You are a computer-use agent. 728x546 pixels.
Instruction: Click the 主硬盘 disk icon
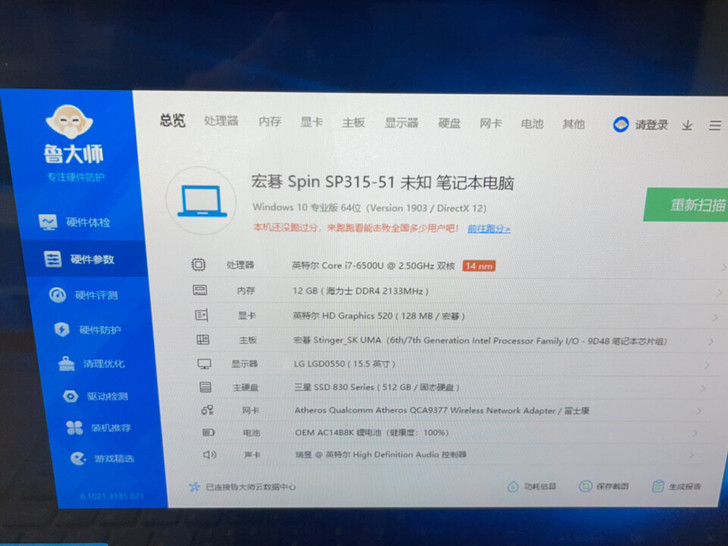[x=205, y=387]
